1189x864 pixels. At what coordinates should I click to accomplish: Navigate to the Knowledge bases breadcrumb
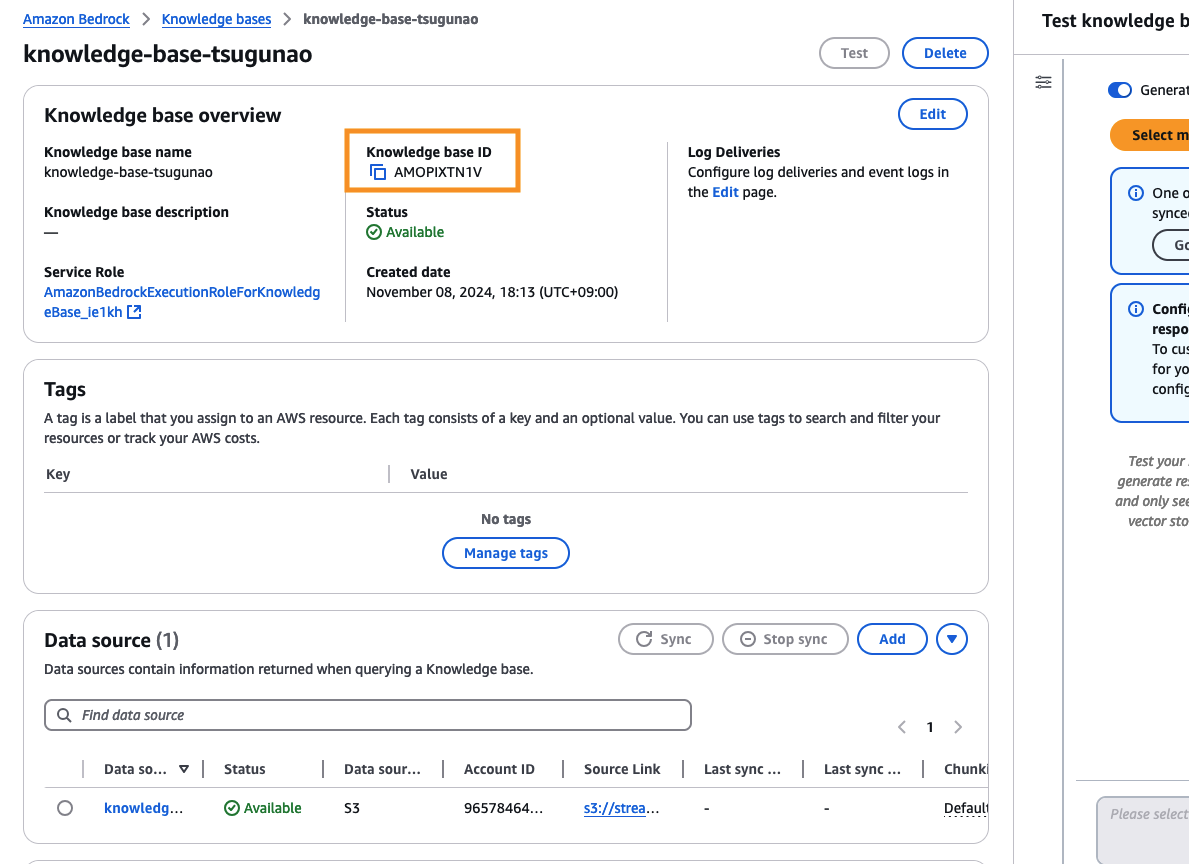click(216, 19)
